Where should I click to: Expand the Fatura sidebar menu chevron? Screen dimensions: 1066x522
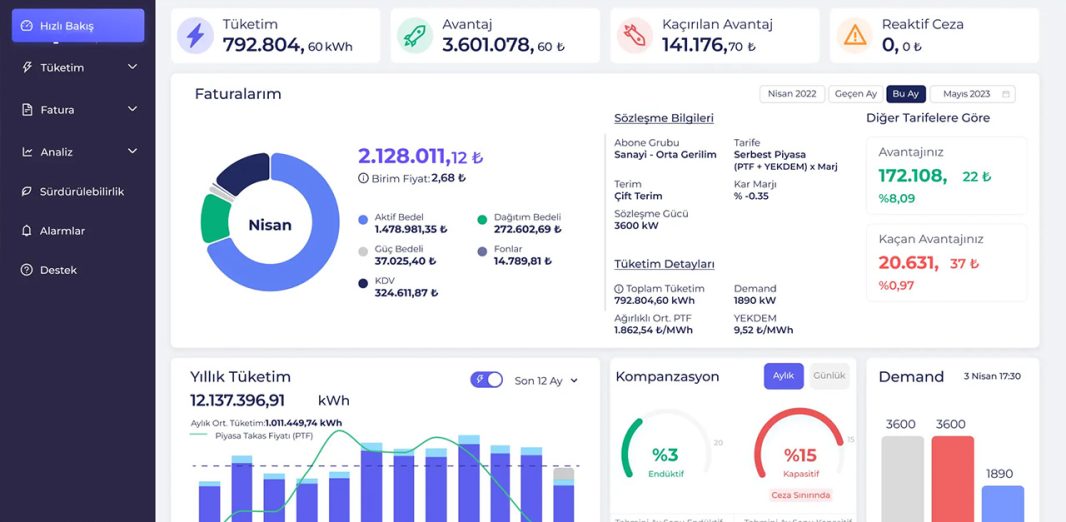(133, 109)
